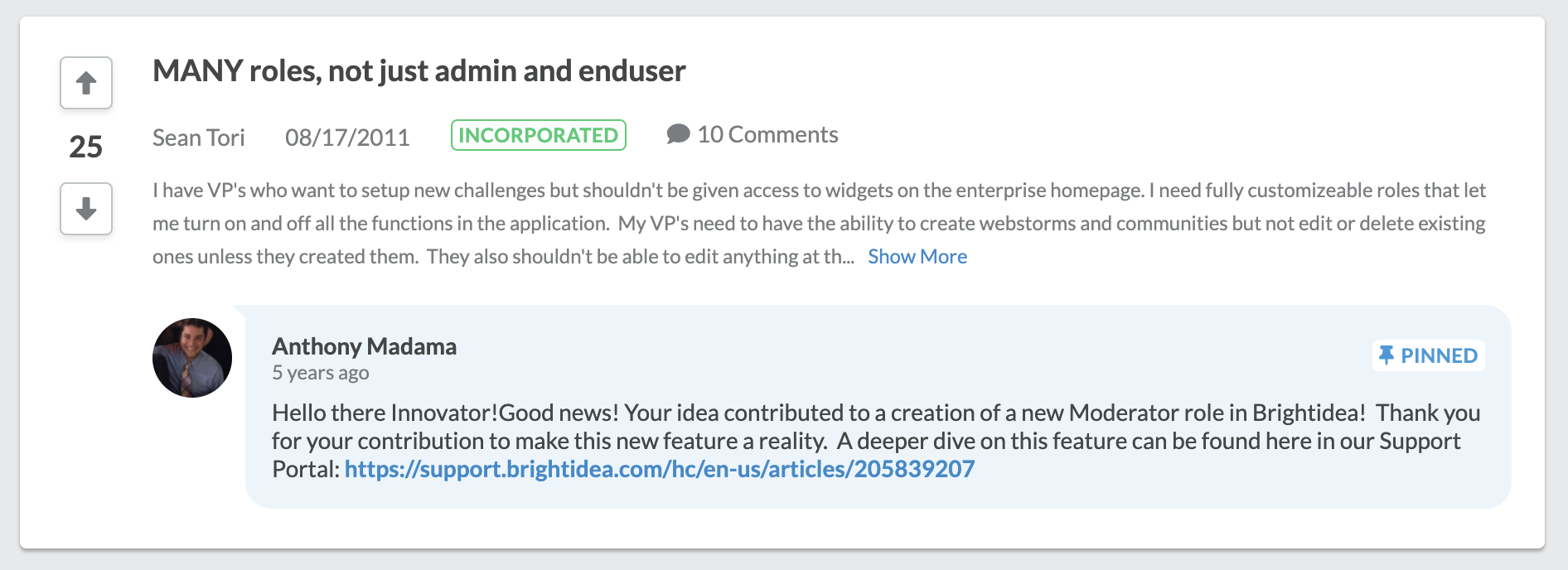Screen dimensions: 1568x570
Task: Open the idea titled MANY roles, not just admin
Action: tap(419, 71)
